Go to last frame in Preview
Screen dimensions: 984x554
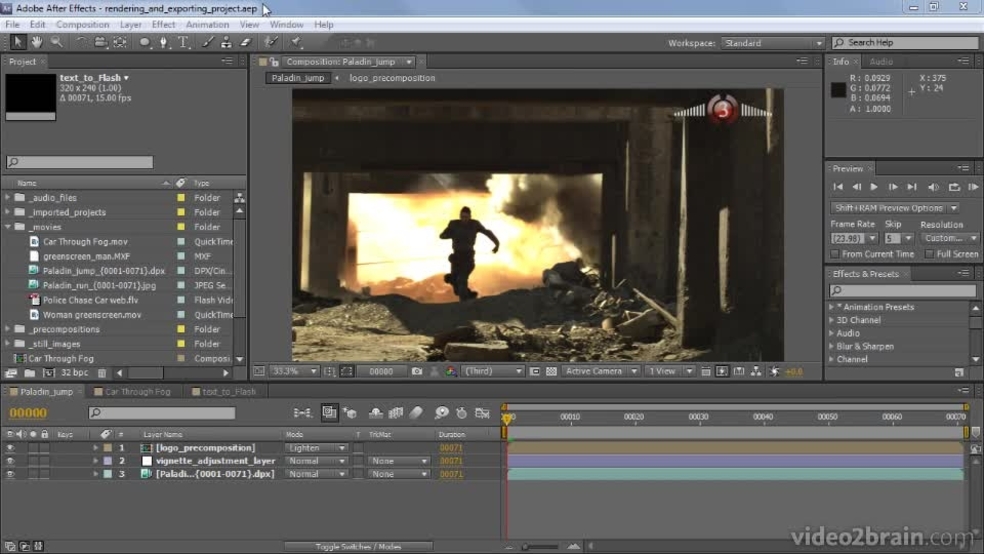(912, 187)
